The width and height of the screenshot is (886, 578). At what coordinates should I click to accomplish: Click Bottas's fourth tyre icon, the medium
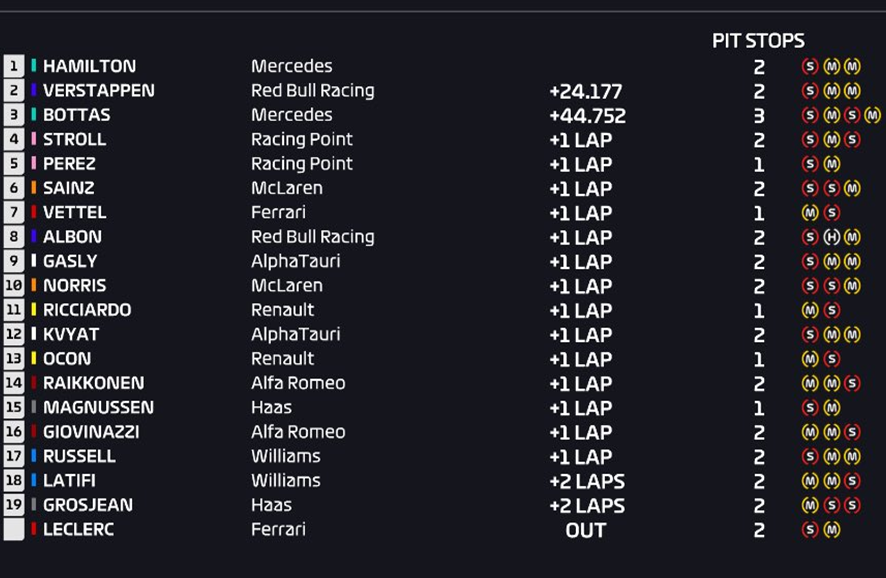[x=872, y=115]
